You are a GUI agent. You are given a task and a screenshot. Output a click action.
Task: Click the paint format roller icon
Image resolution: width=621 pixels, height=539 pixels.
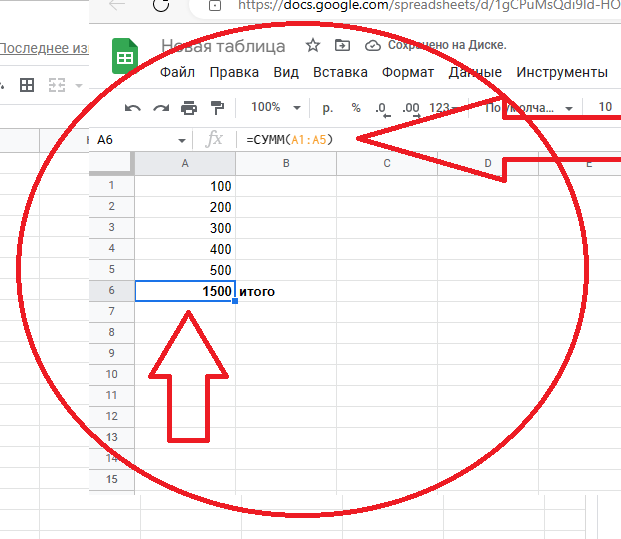click(x=217, y=108)
